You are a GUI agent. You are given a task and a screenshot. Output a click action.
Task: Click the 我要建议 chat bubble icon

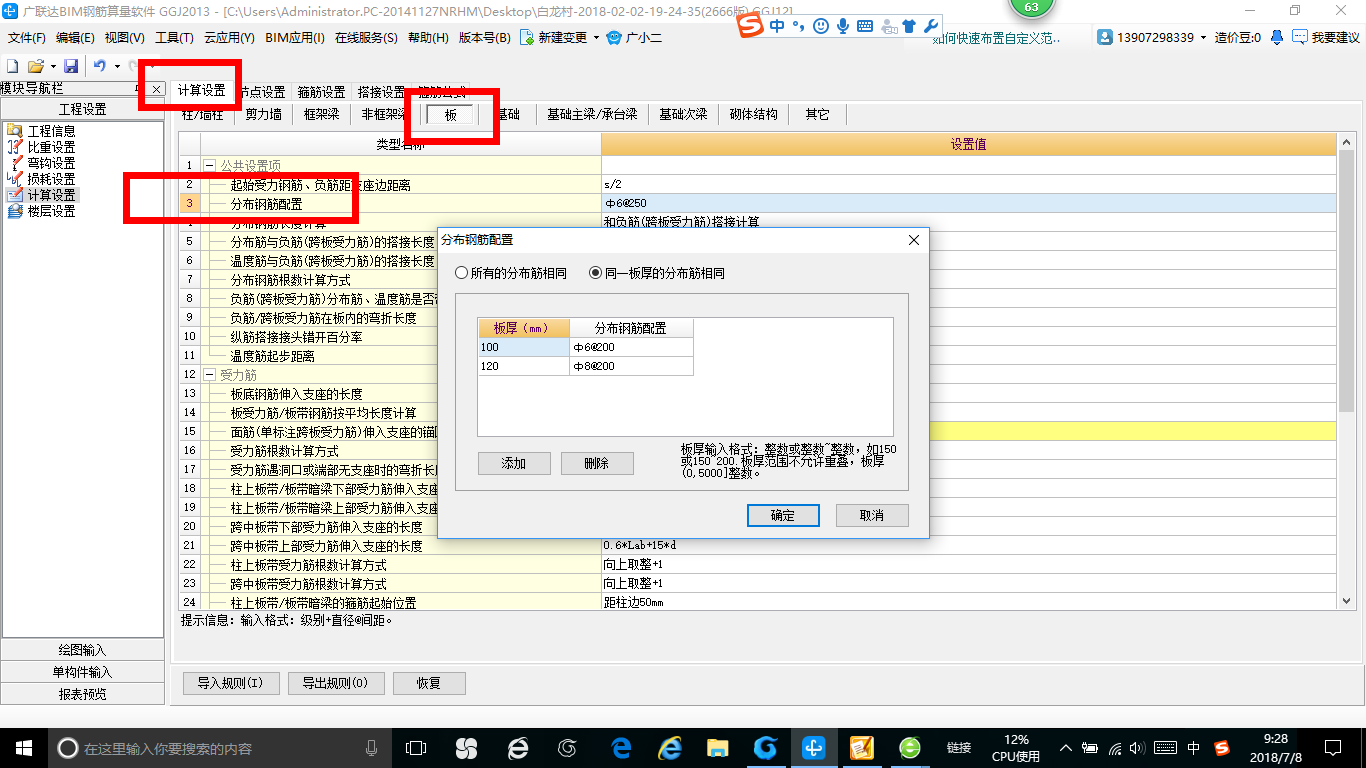click(1299, 37)
